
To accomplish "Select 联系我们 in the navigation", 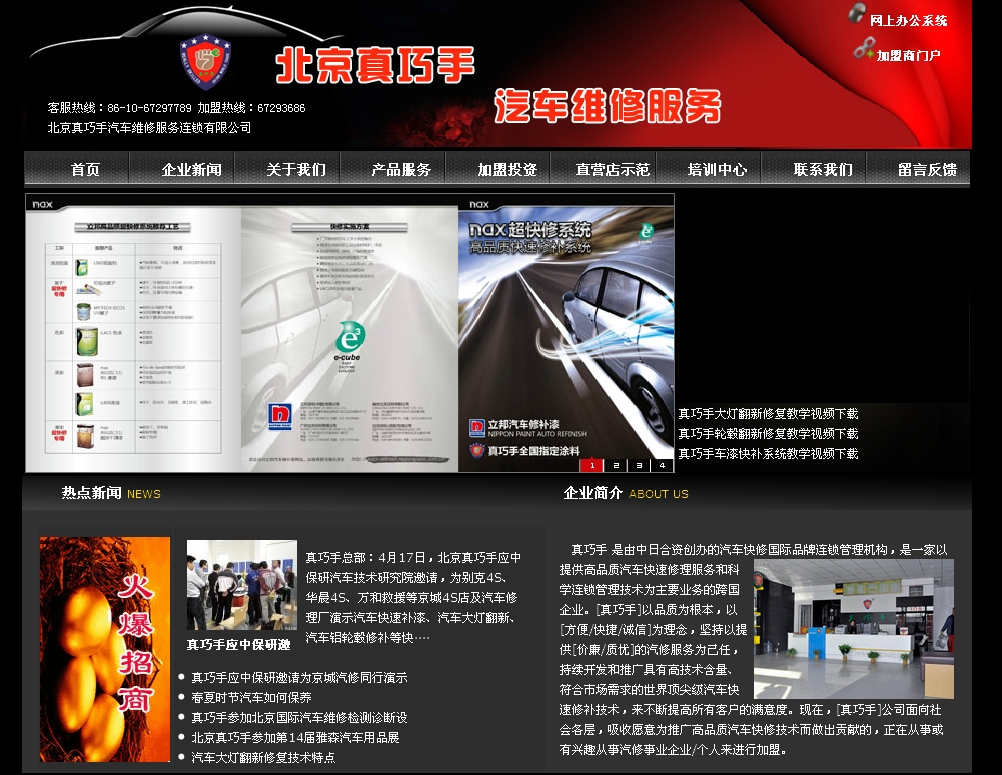I will click(823, 169).
